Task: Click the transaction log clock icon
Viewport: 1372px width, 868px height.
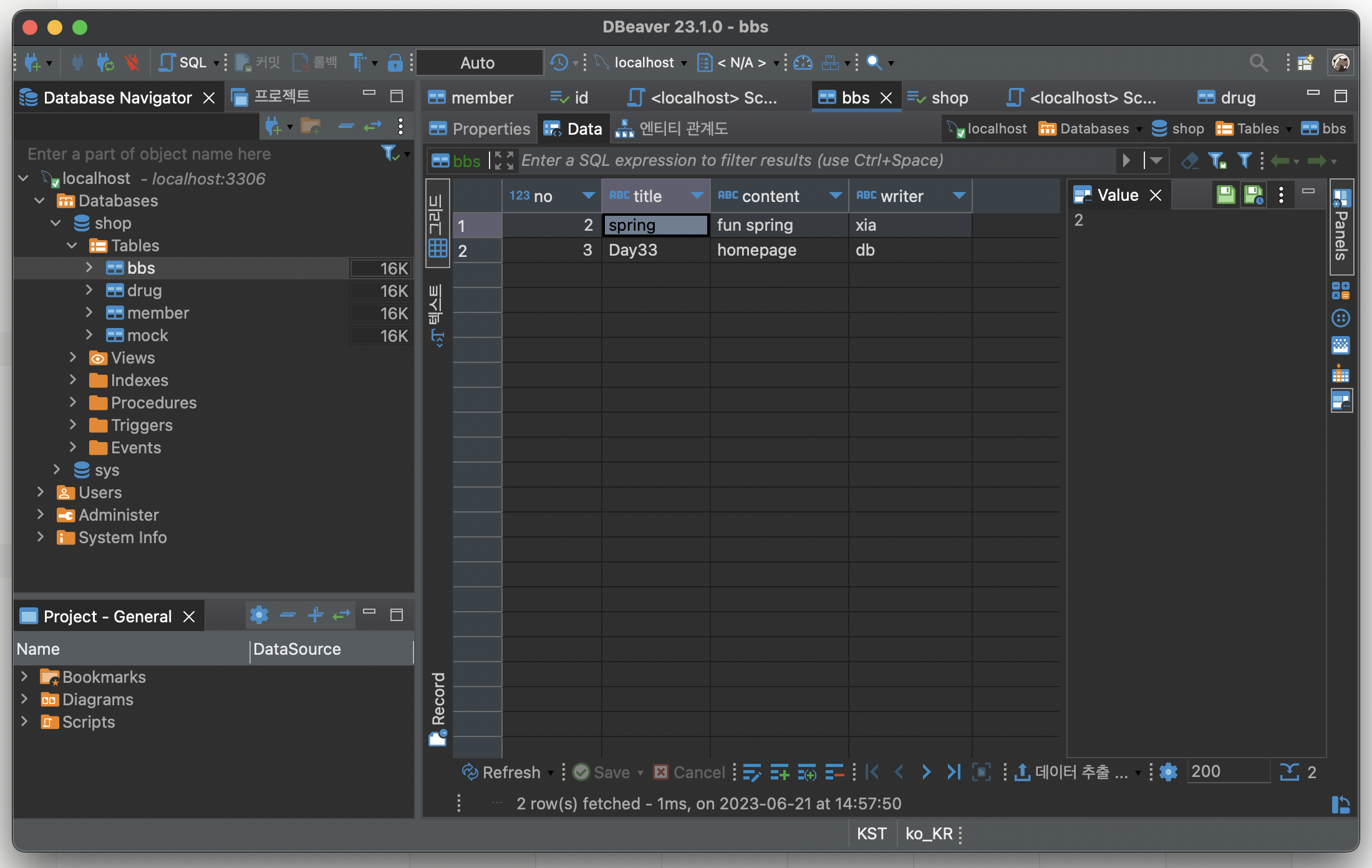Action: pyautogui.click(x=558, y=62)
